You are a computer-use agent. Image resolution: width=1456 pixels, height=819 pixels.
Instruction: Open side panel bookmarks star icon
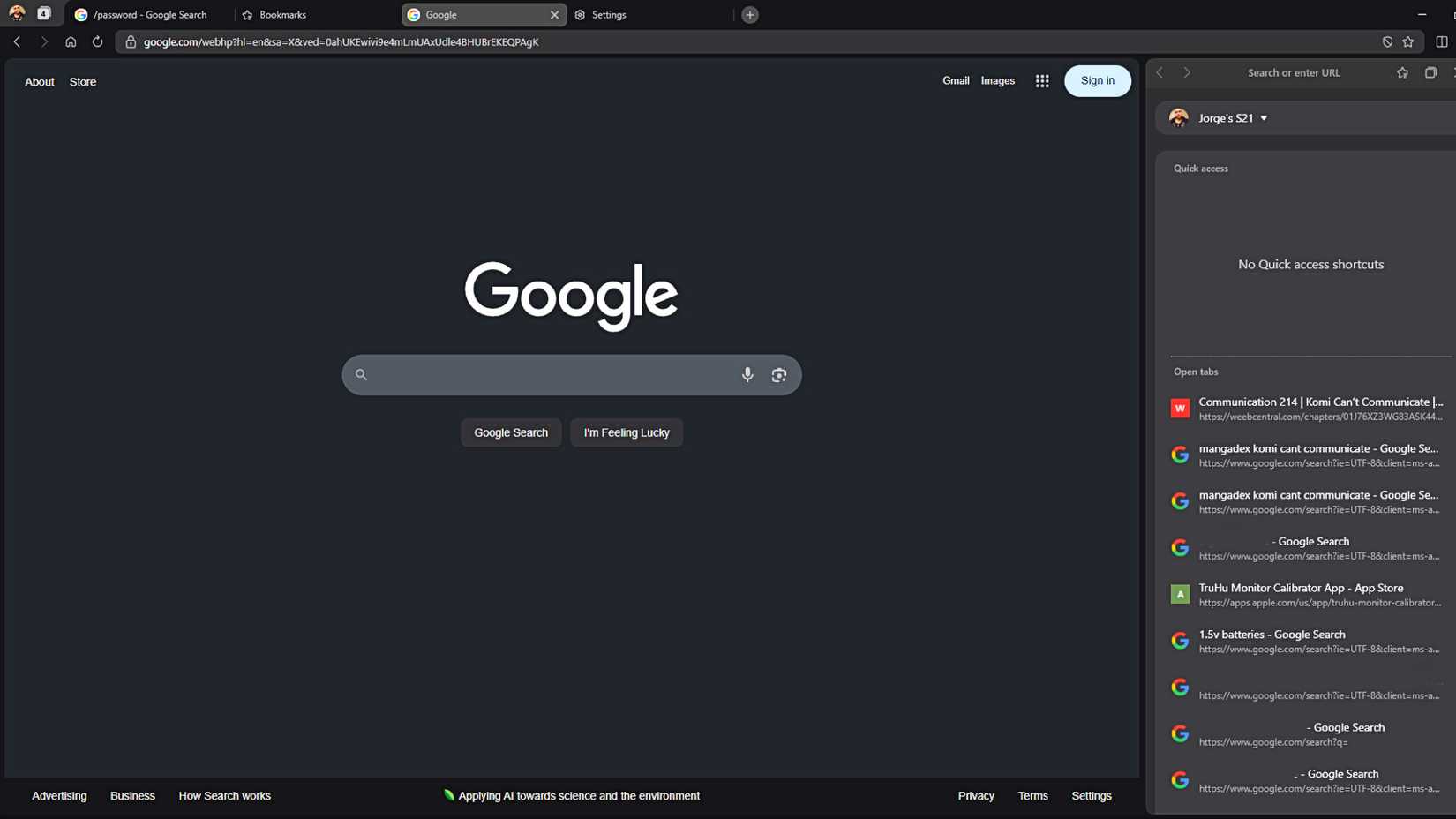click(1402, 72)
